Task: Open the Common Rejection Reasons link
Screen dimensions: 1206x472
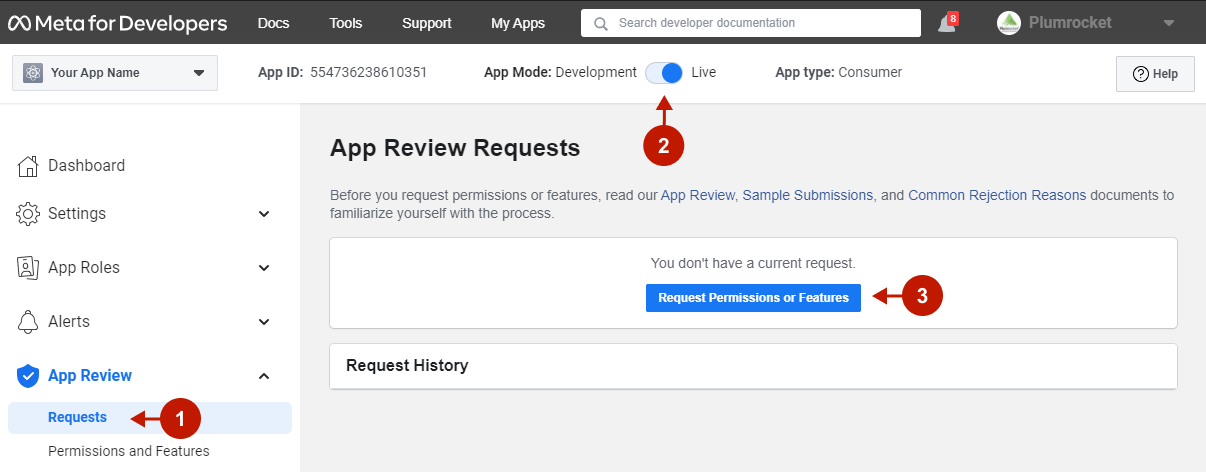Action: 996,195
